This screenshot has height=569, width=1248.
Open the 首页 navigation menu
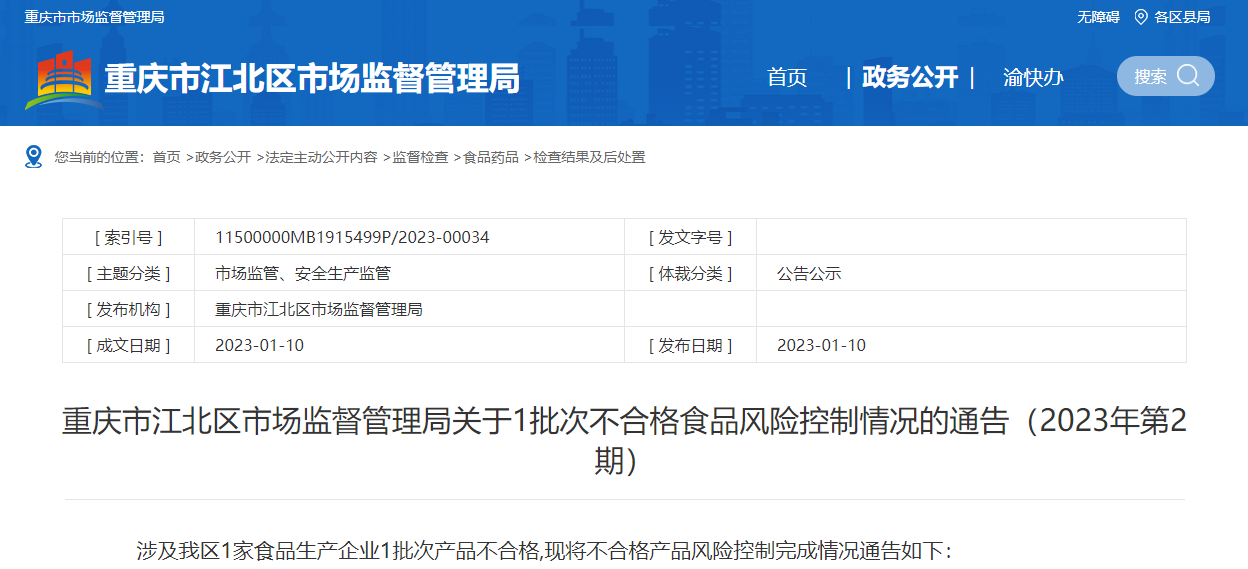787,77
